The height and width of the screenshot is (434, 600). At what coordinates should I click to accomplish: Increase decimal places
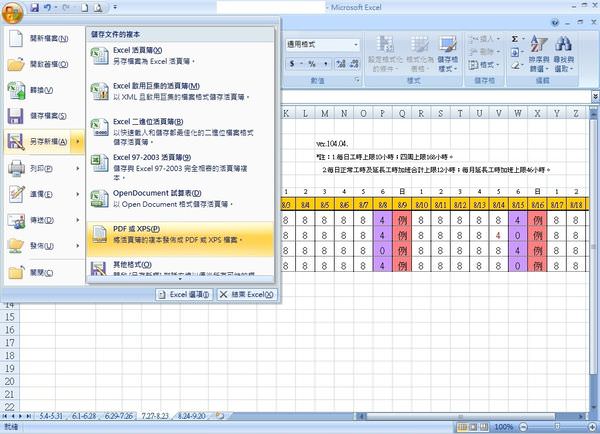[x=340, y=64]
